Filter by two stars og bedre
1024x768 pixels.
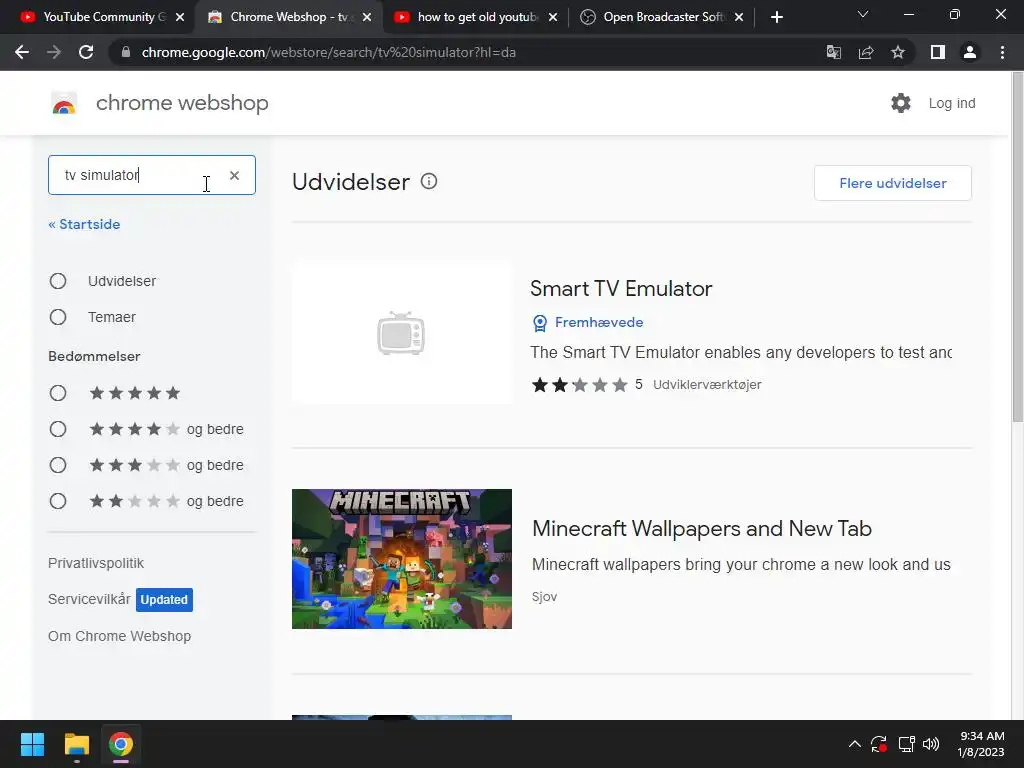[58, 501]
